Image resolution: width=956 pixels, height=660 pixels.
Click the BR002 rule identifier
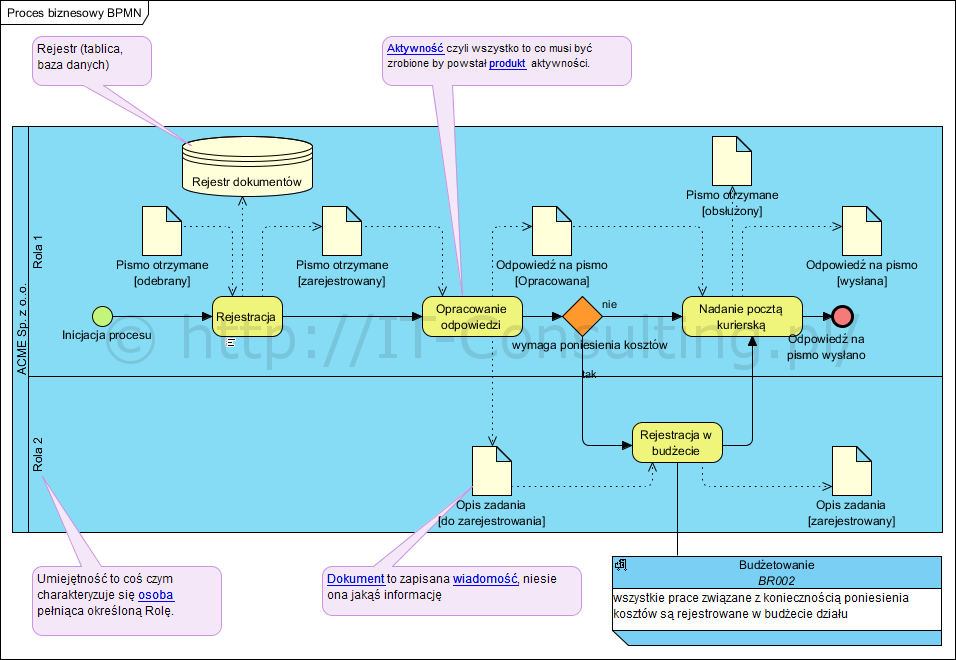[x=776, y=581]
